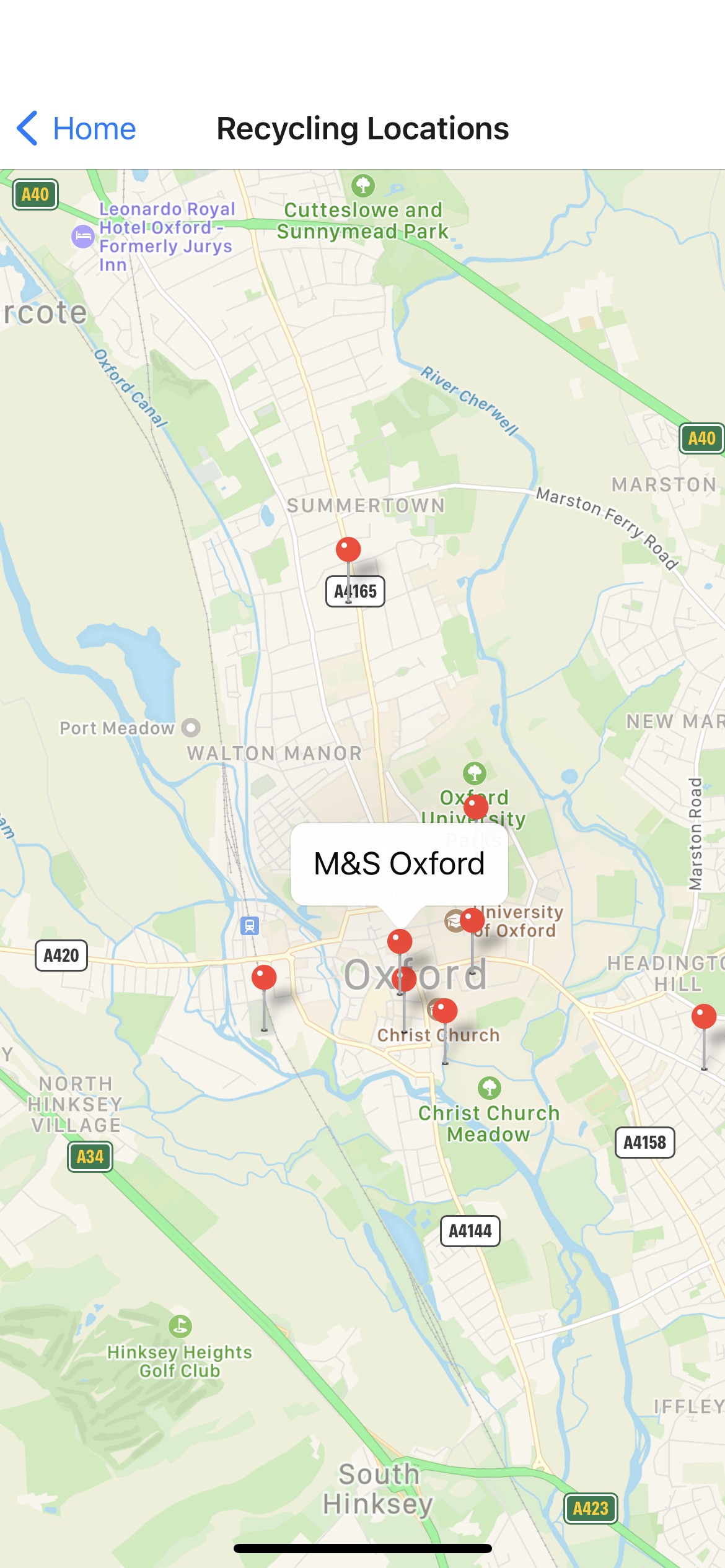725x1568 pixels.
Task: Select the red pin near Headington Hill edge
Action: [704, 1016]
